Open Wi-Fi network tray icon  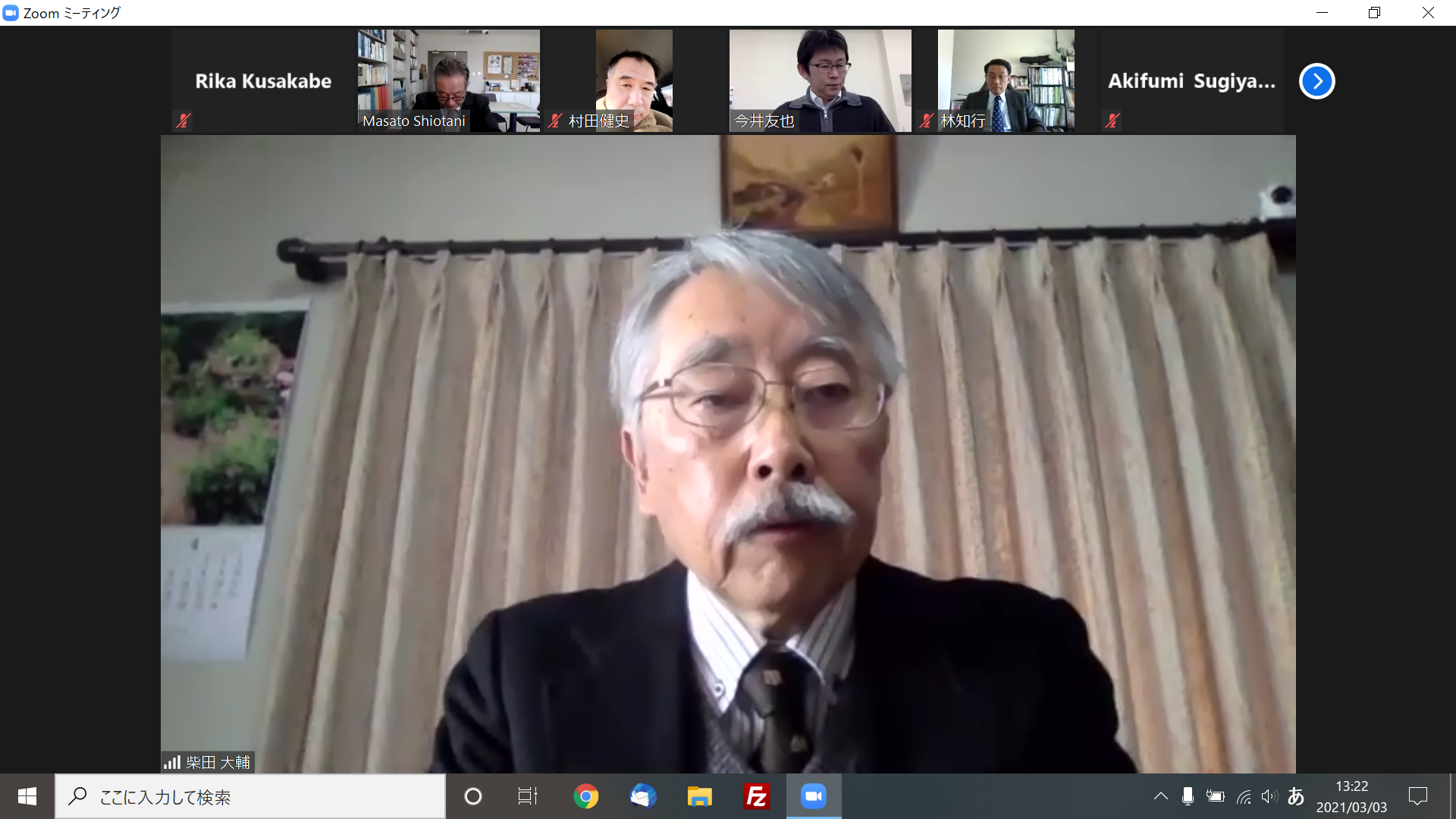[1244, 796]
